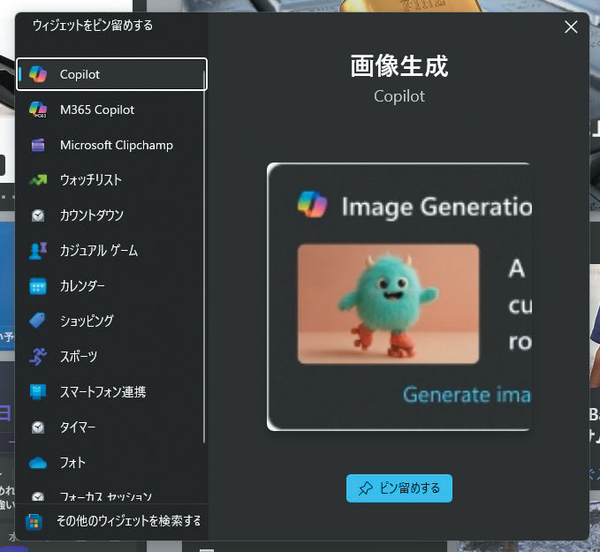Click the Copilot logo in preview card
Screen dimensions: 600x552
[x=312, y=205]
